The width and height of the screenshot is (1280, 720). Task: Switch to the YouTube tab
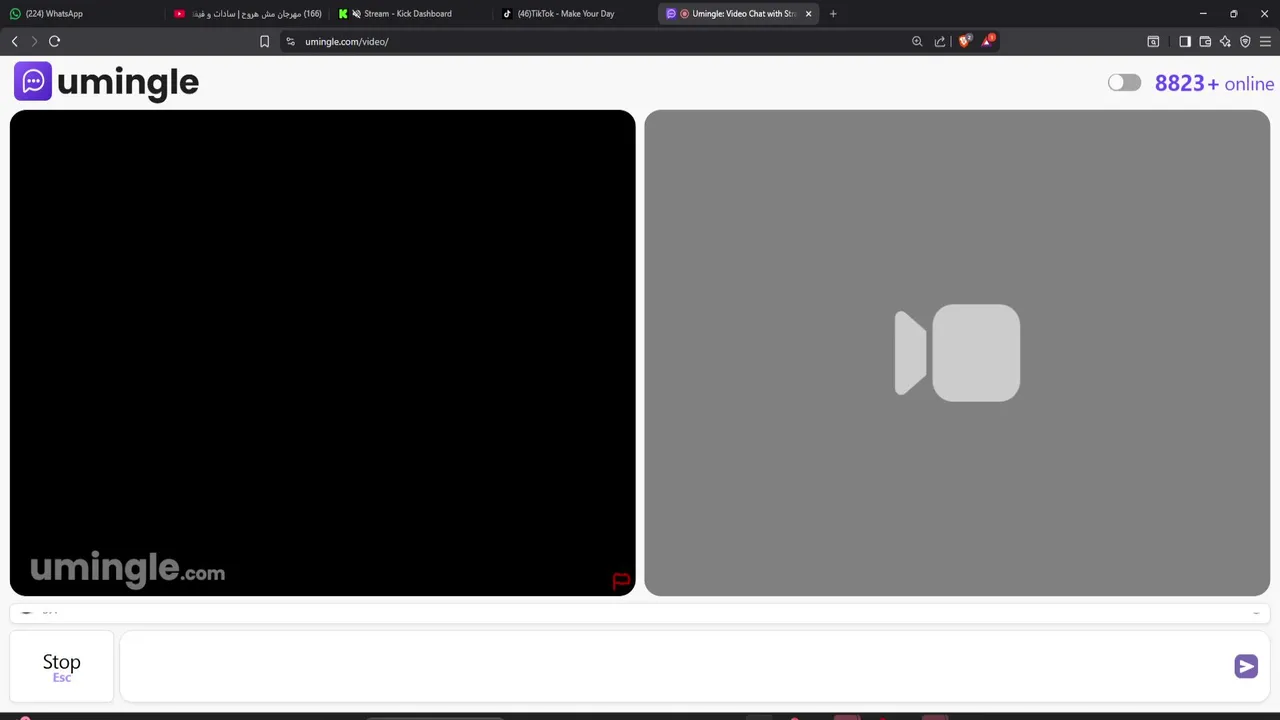point(247,14)
